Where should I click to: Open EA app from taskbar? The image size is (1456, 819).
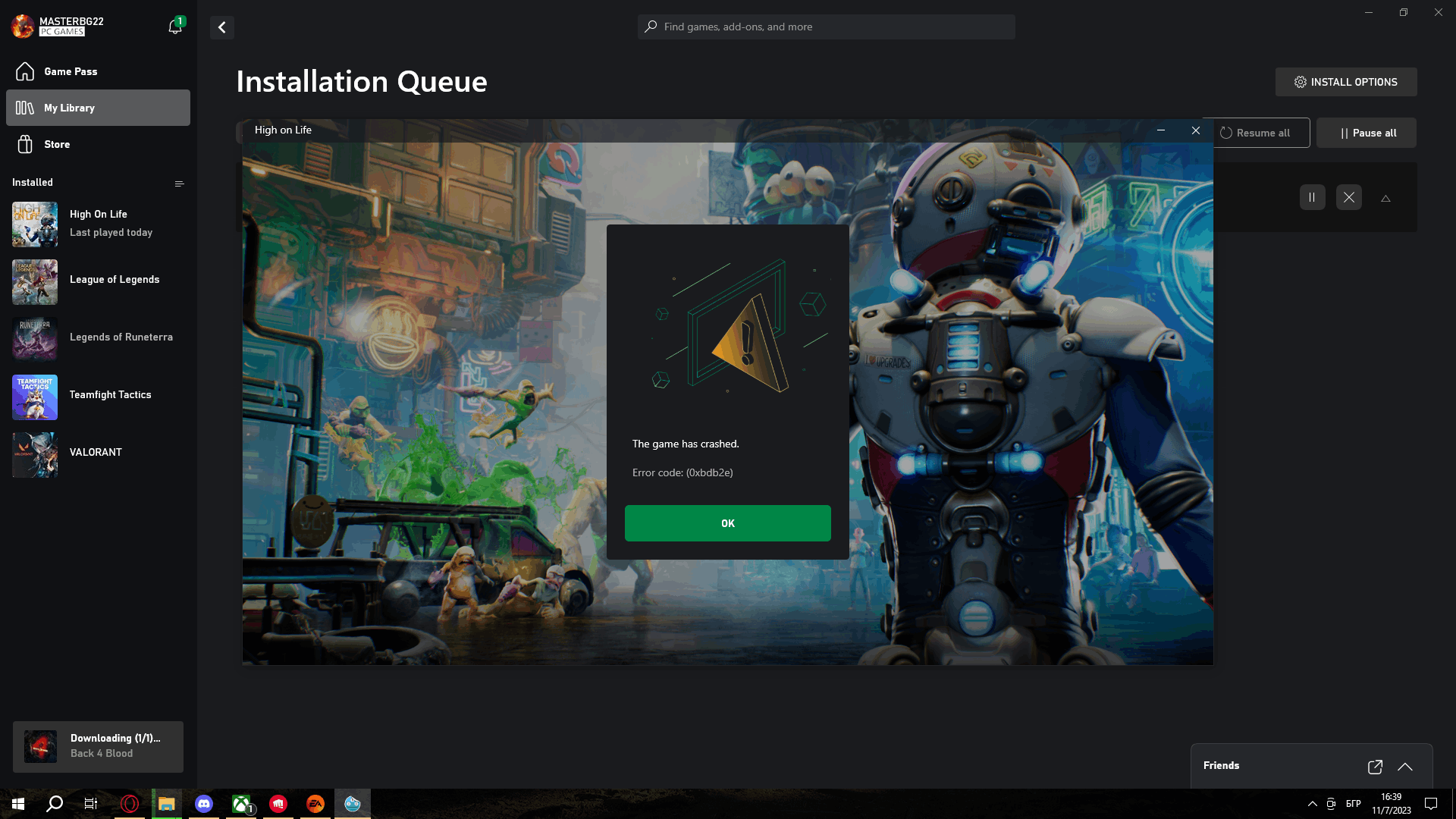[x=315, y=804]
